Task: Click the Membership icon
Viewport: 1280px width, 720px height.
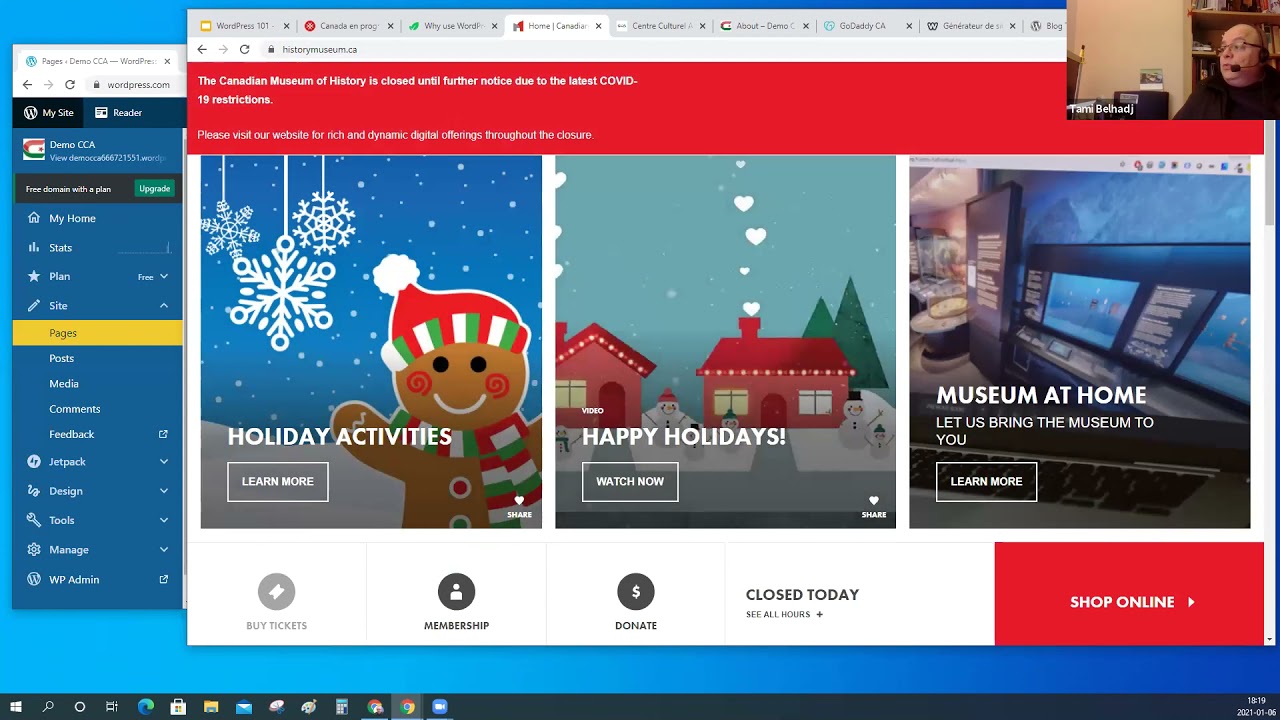Action: [456, 592]
